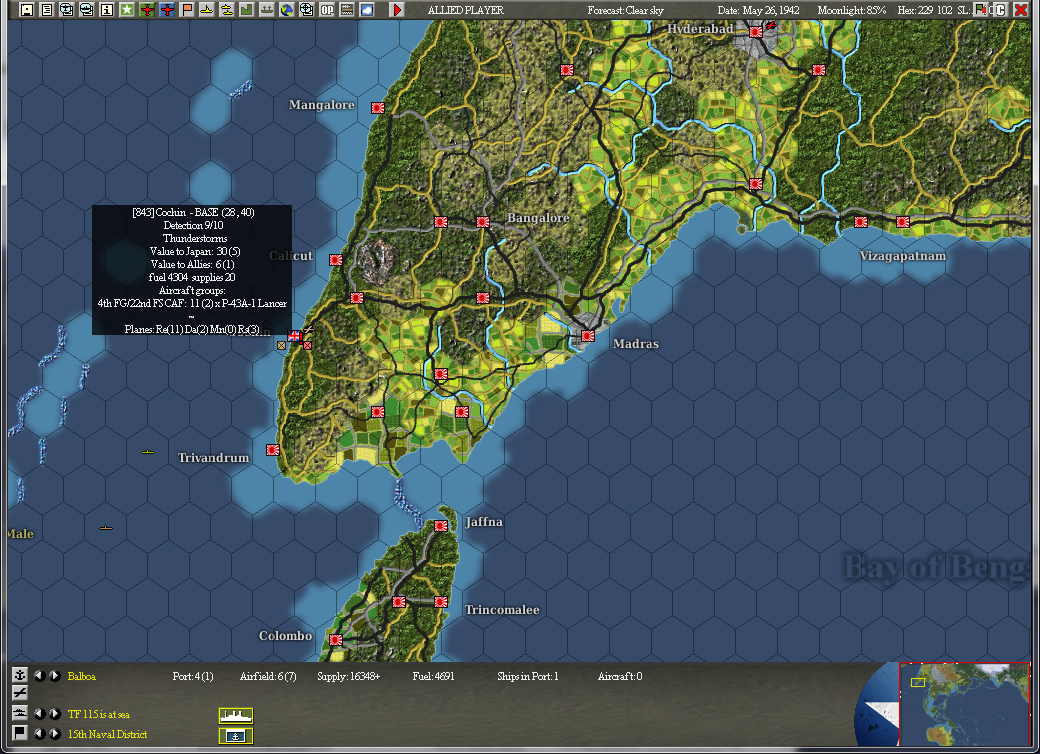1040x754 pixels.
Task: Click the warship silhouette button in TF 115 row
Action: 235,716
